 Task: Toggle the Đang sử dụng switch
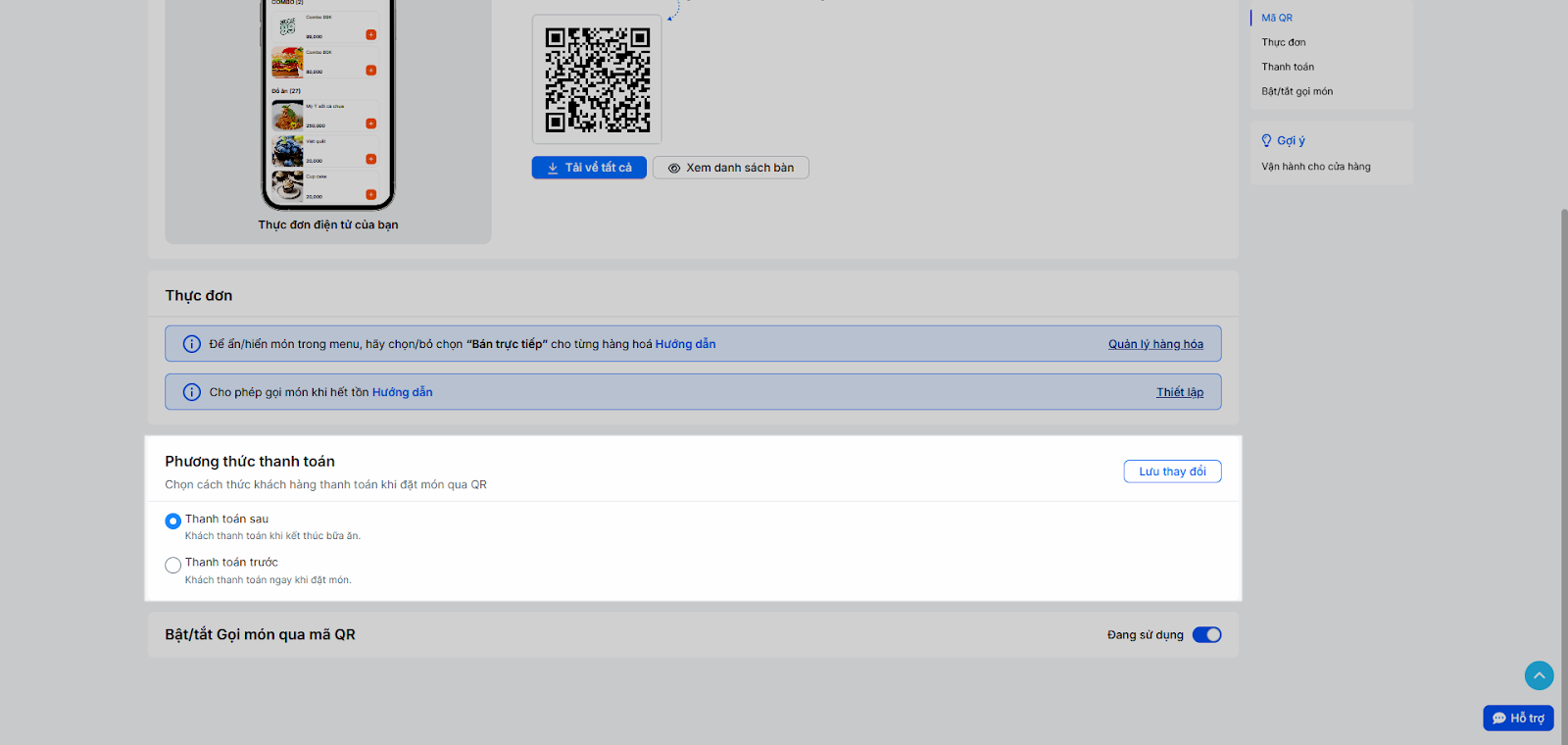coord(1207,635)
